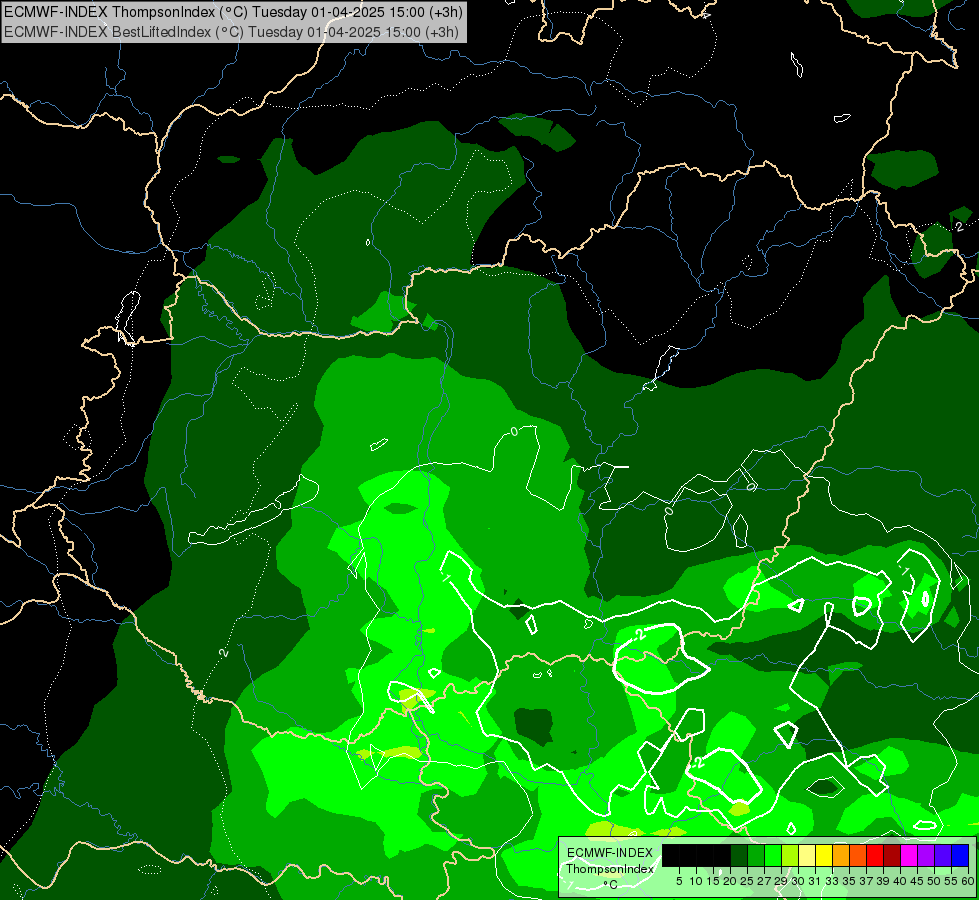The image size is (979, 900).
Task: Click the legend tick value 30
Action: click(x=798, y=881)
